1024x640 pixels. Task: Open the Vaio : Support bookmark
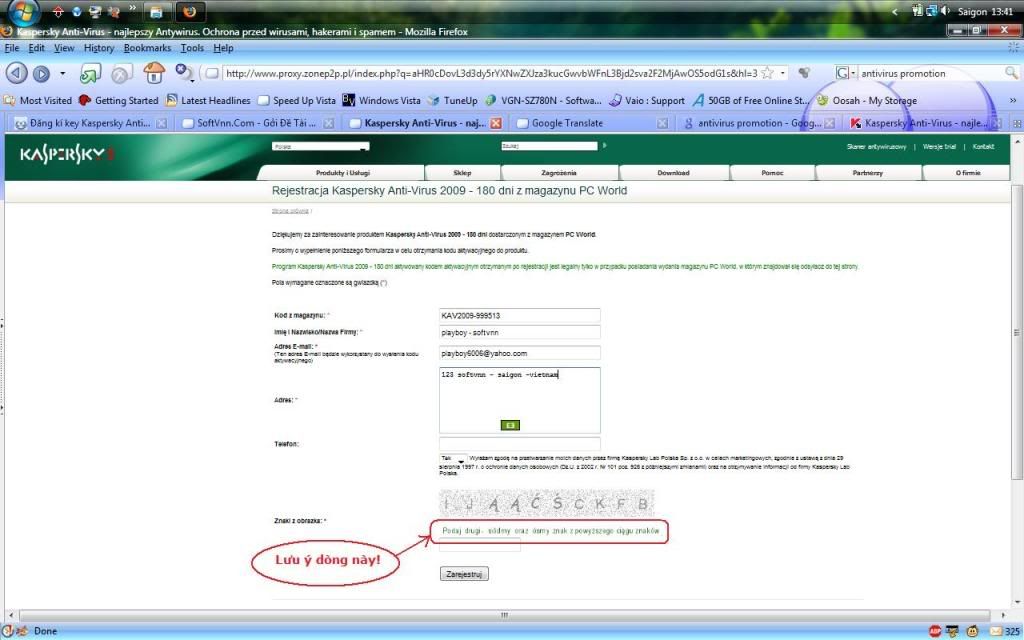[647, 101]
